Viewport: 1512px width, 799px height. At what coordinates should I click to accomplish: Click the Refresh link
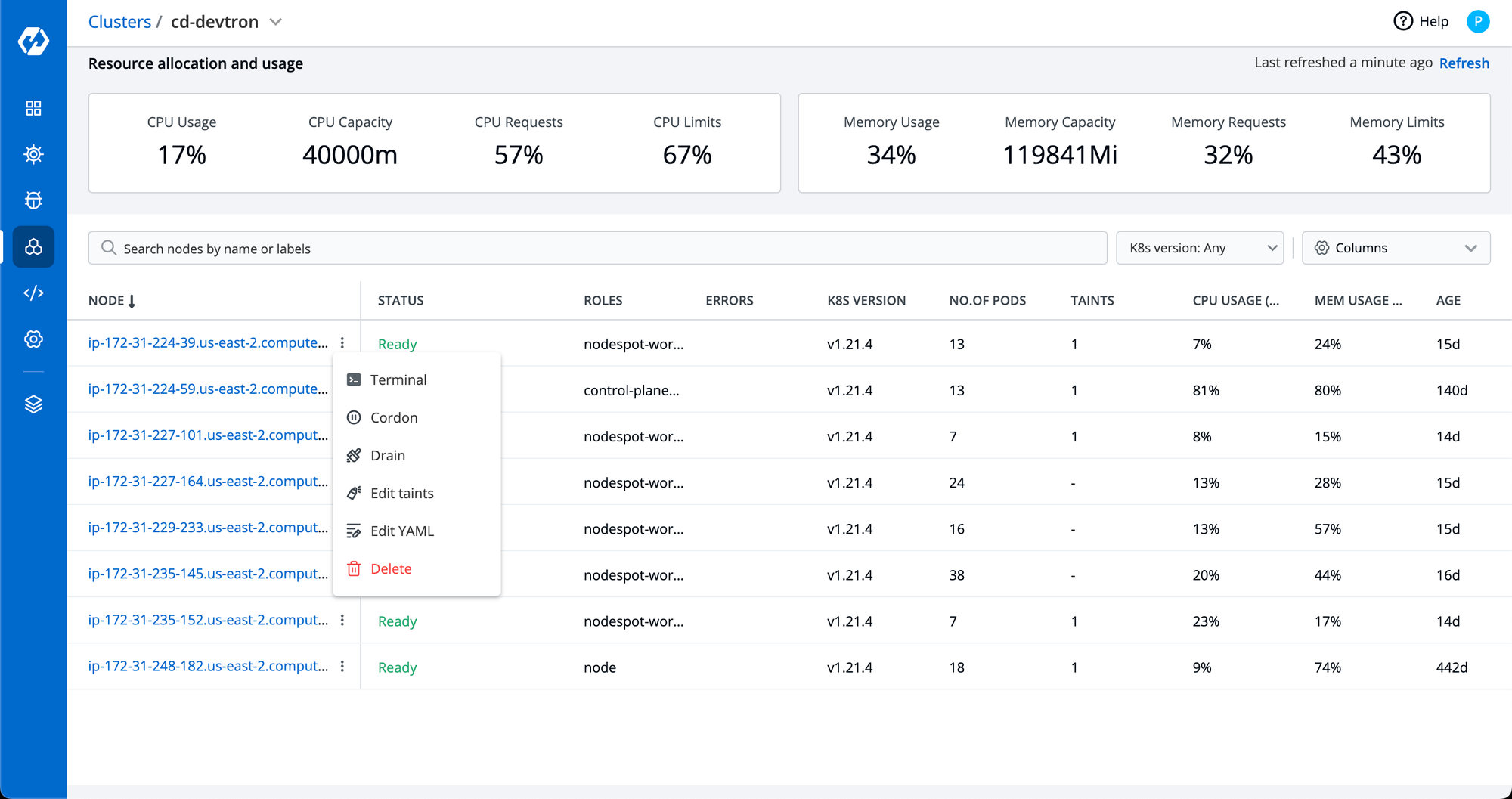(x=1464, y=63)
